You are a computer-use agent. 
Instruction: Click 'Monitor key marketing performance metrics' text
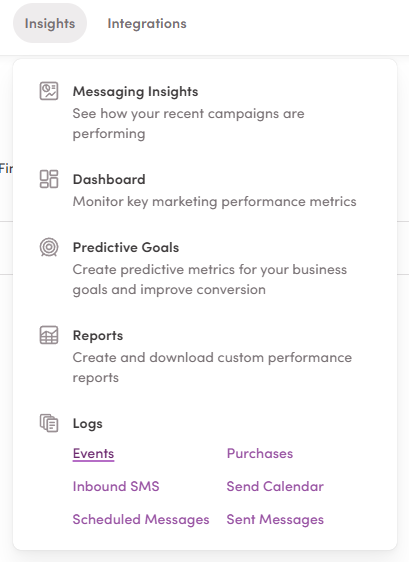214,201
